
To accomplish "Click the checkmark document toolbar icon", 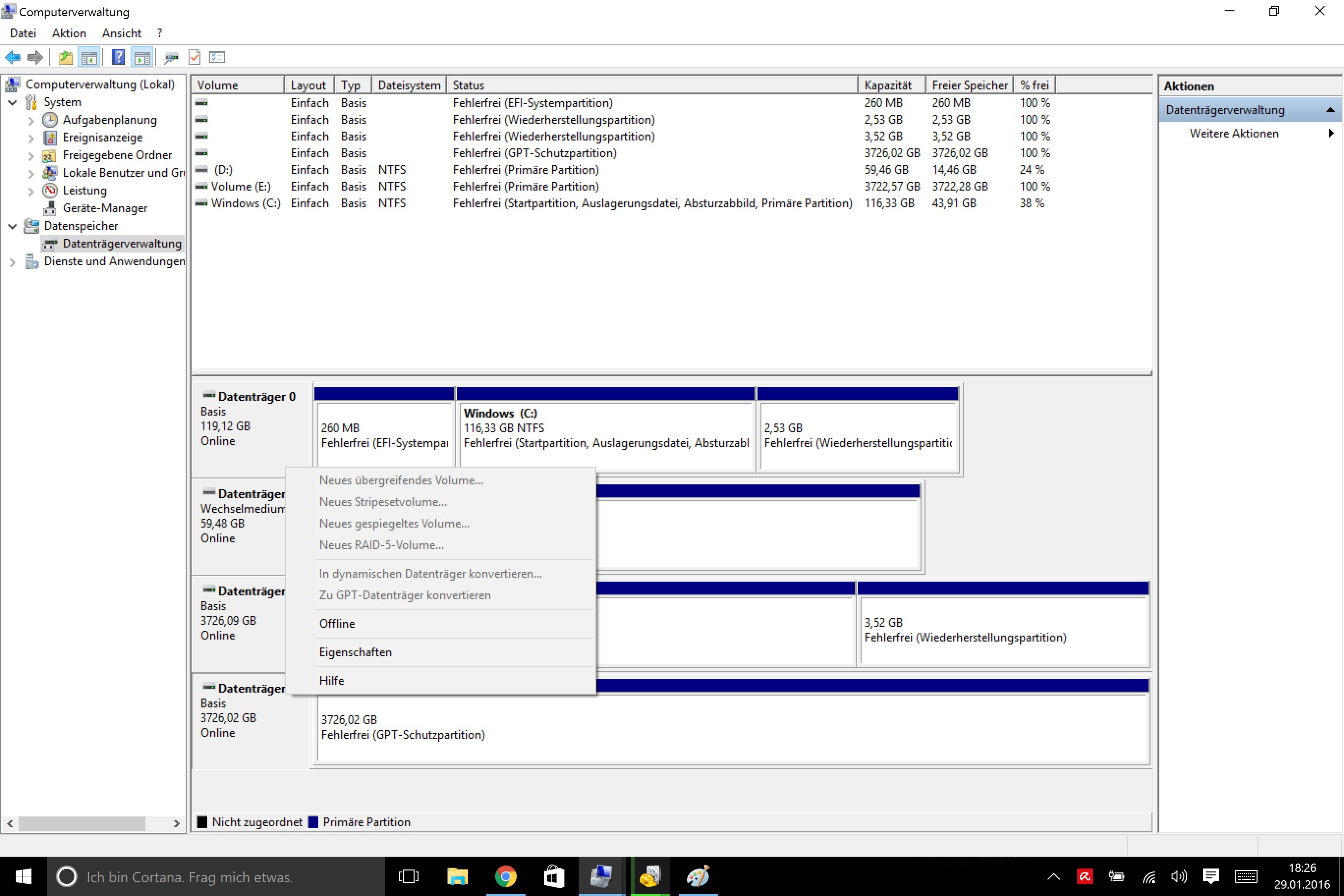I will click(195, 57).
